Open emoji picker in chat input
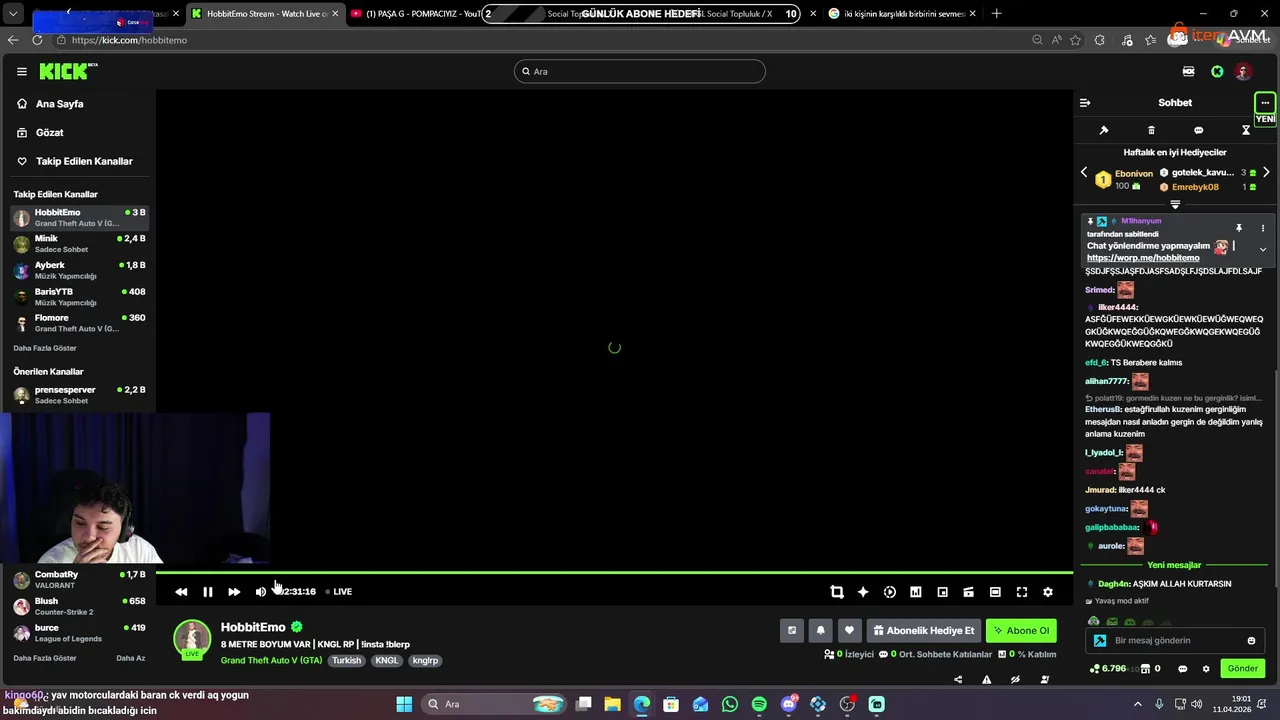Screen dimensions: 1280x720 (x=1251, y=640)
